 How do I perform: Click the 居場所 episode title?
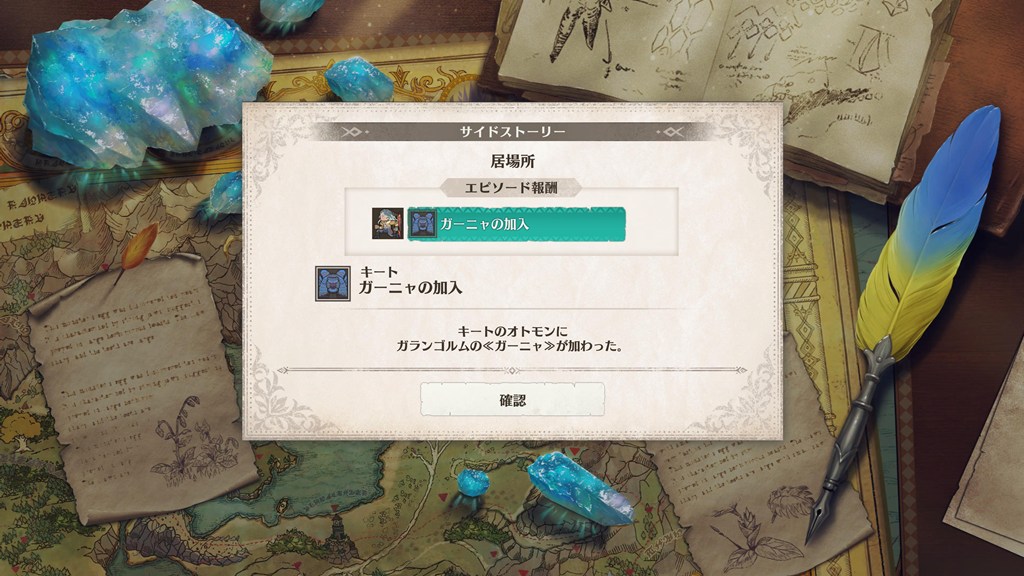coord(513,161)
